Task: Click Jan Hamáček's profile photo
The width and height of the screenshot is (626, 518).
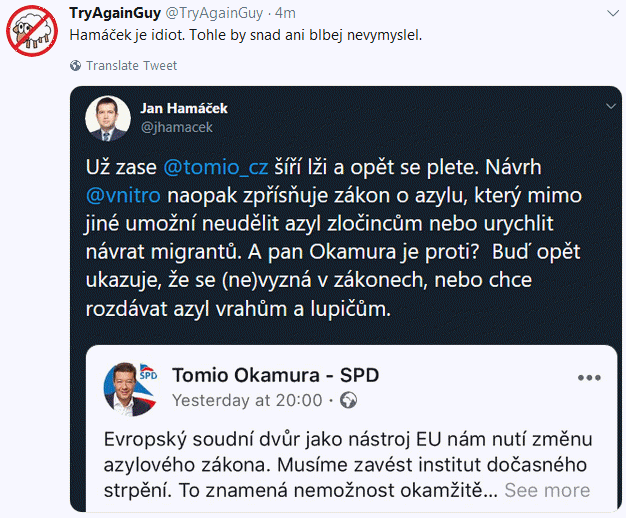Action: coord(111,117)
